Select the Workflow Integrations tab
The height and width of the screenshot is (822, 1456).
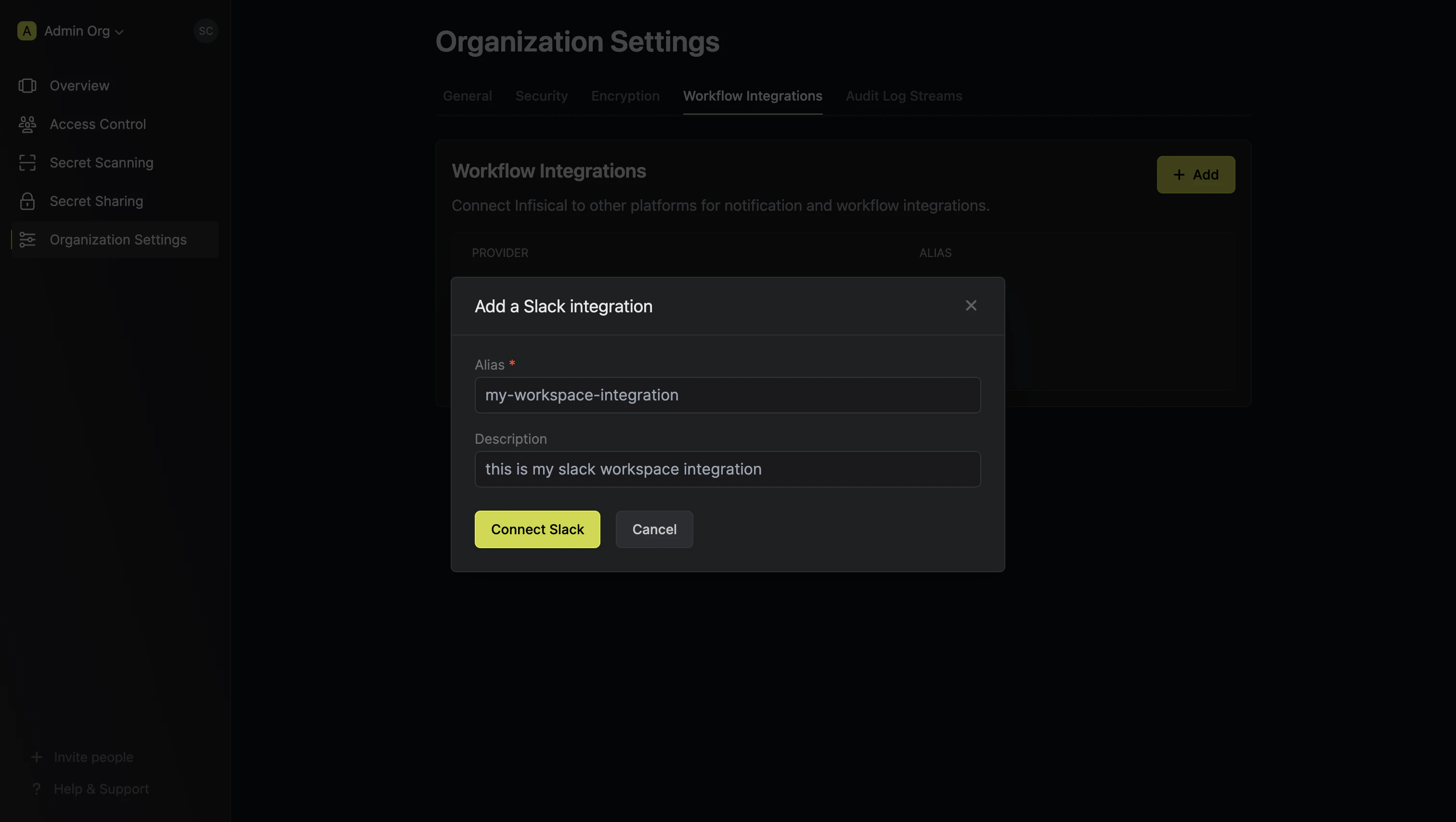[x=752, y=96]
